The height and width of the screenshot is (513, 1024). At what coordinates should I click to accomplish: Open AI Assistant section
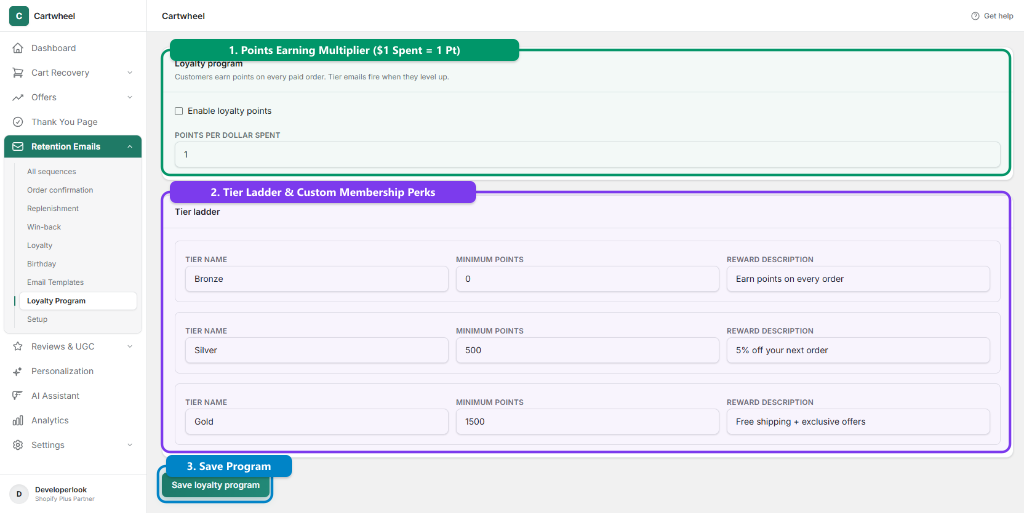[73, 396]
